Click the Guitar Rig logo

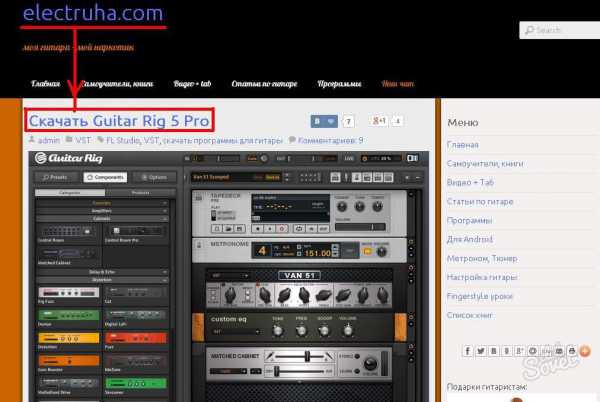(x=69, y=158)
